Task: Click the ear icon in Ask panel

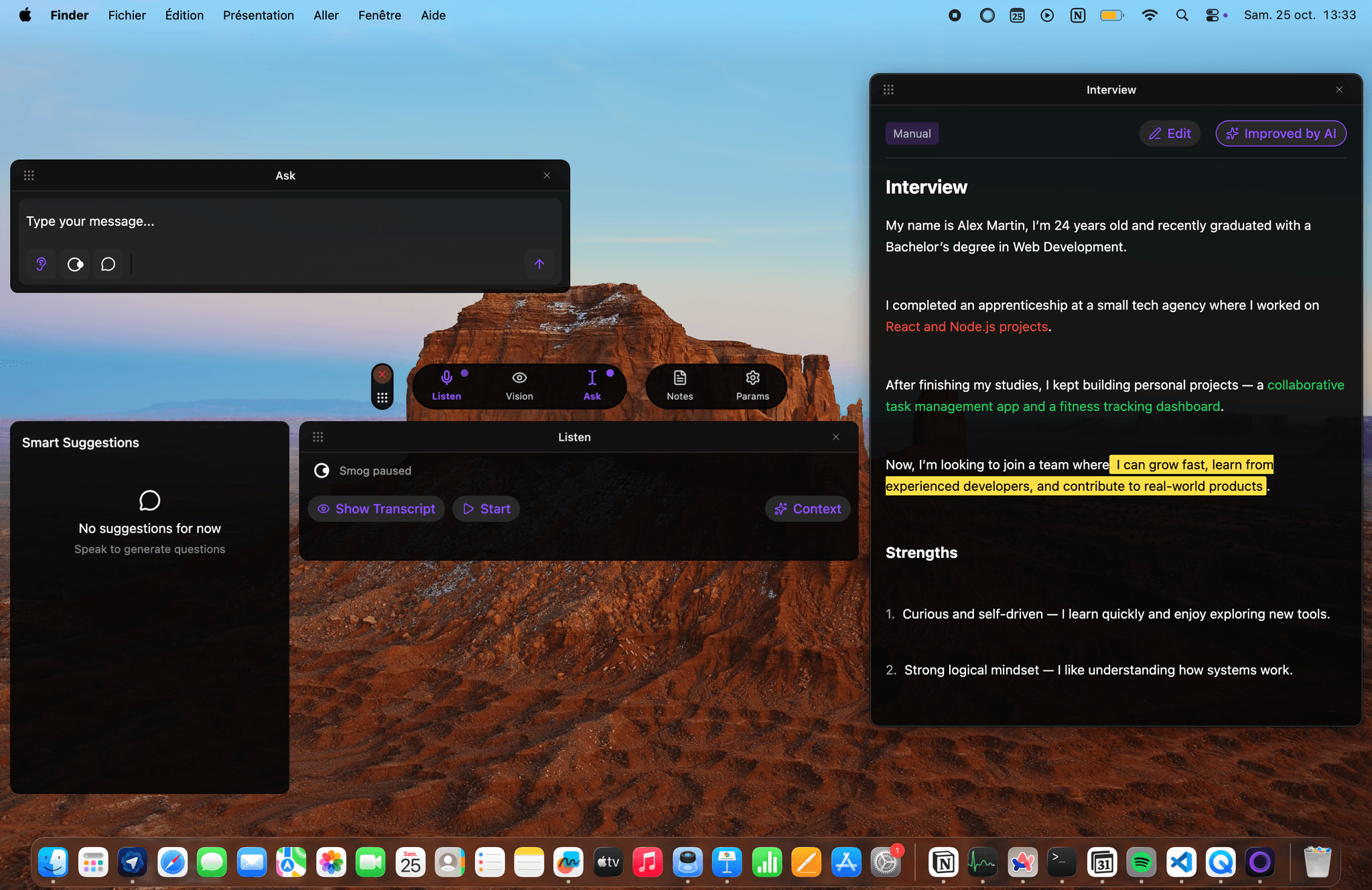Action: [x=42, y=264]
